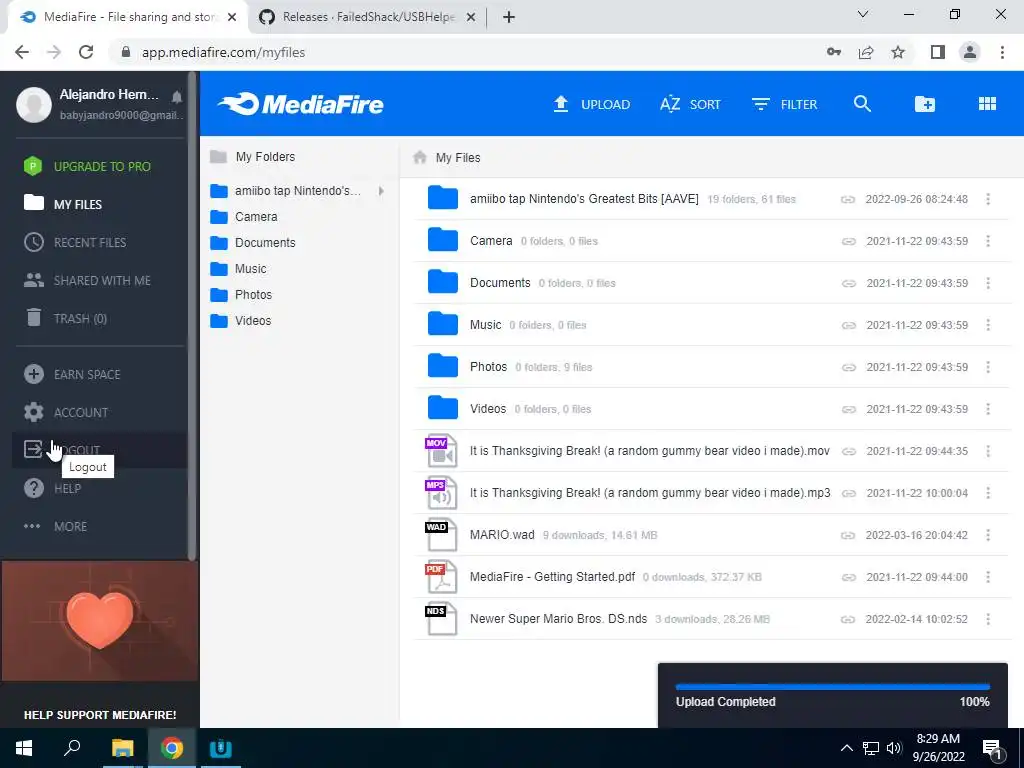Click the UPLOAD button
Image resolution: width=1024 pixels, height=768 pixels.
tap(592, 104)
